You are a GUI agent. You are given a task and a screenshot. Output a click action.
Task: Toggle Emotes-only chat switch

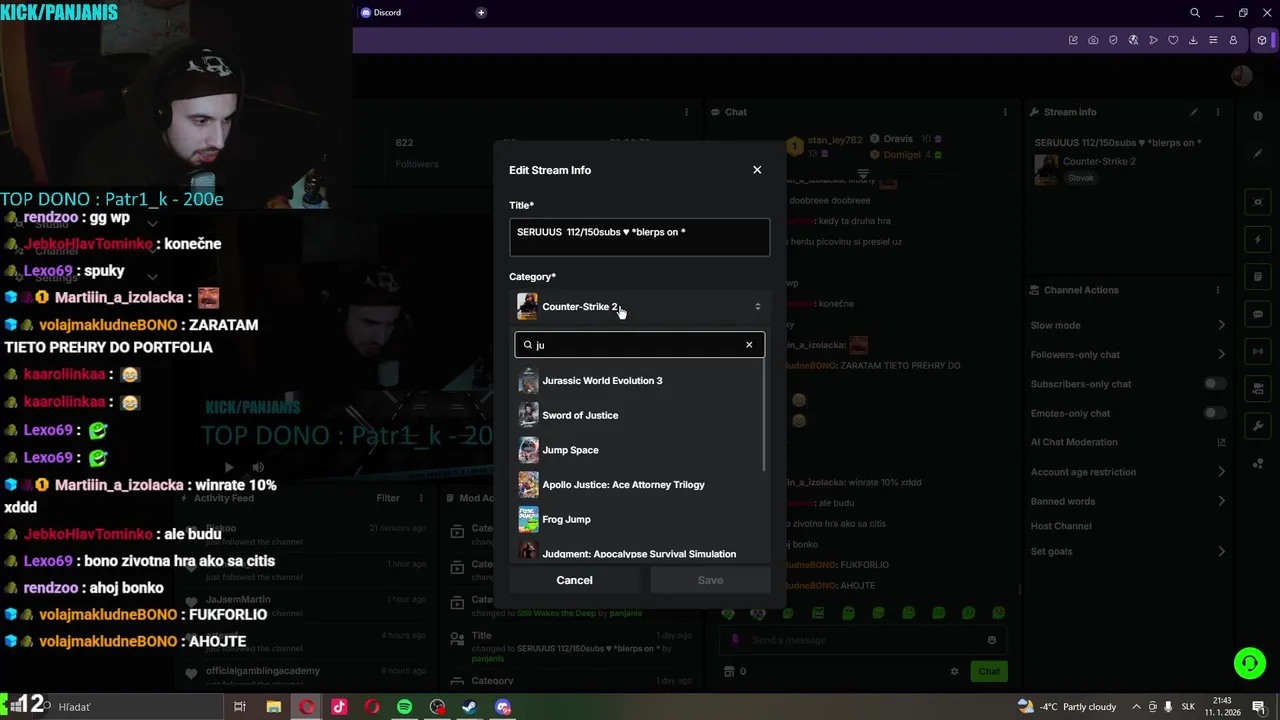coord(1215,413)
